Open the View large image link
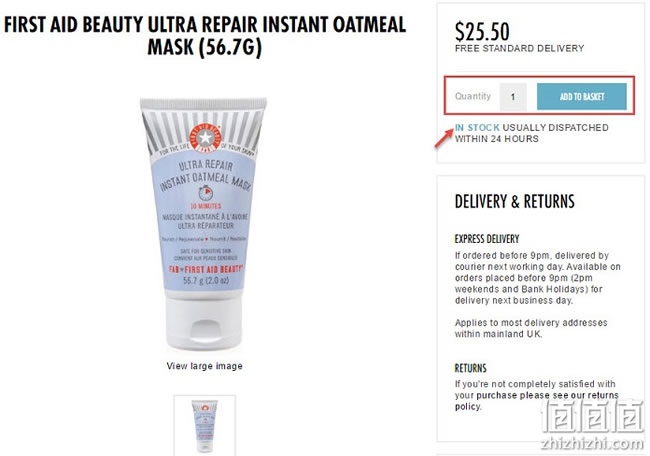Screen dimensions: 650x456 pos(204,366)
